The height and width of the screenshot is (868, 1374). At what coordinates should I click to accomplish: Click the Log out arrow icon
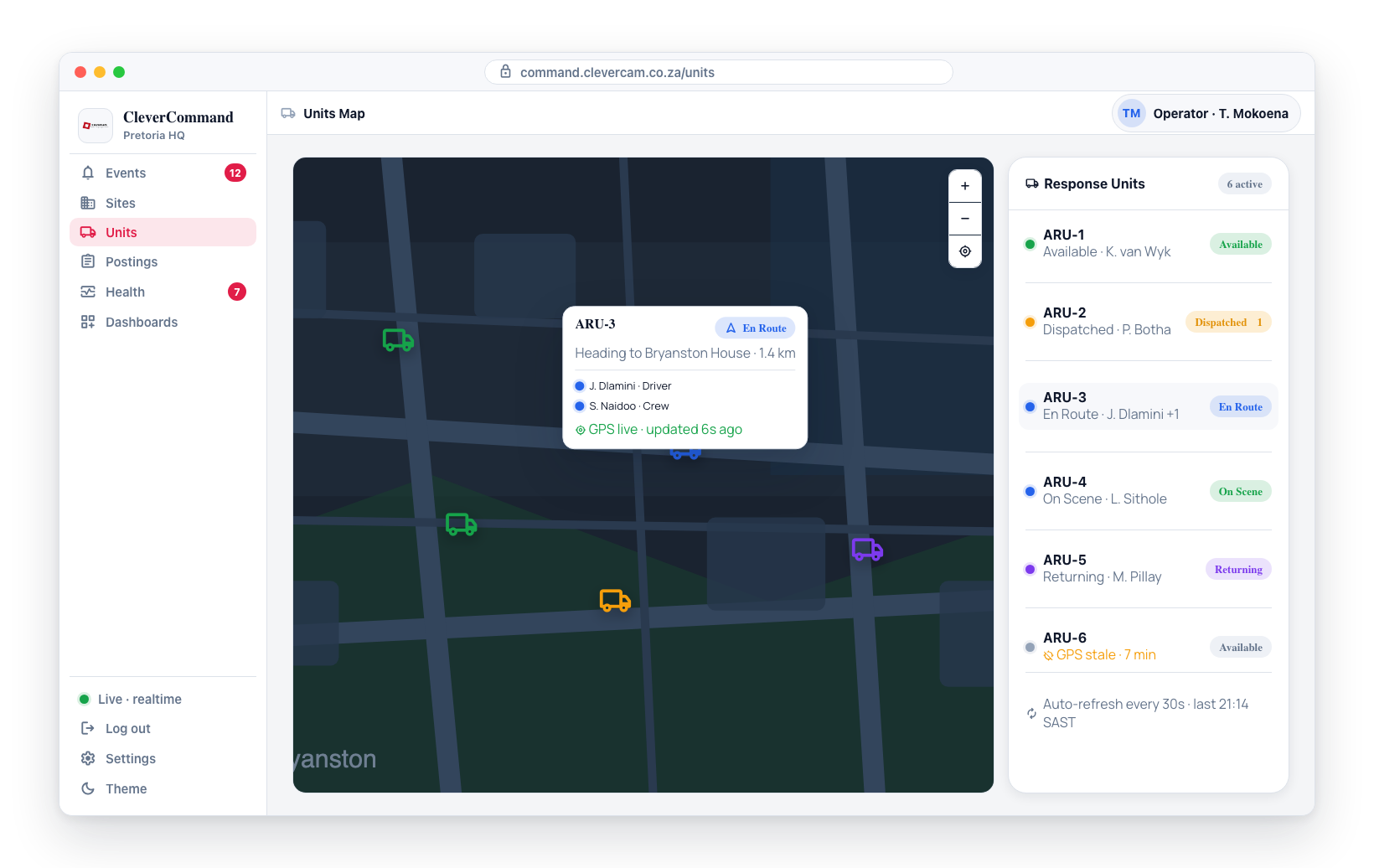coord(88,728)
